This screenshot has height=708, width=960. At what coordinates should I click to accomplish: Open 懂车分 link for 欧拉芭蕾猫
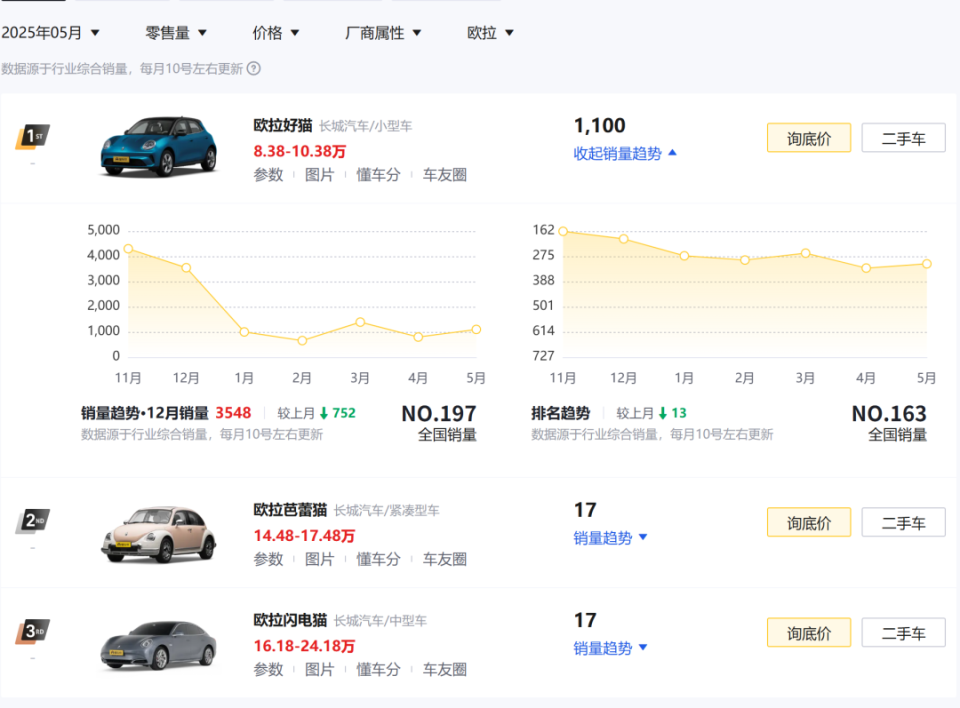click(378, 560)
